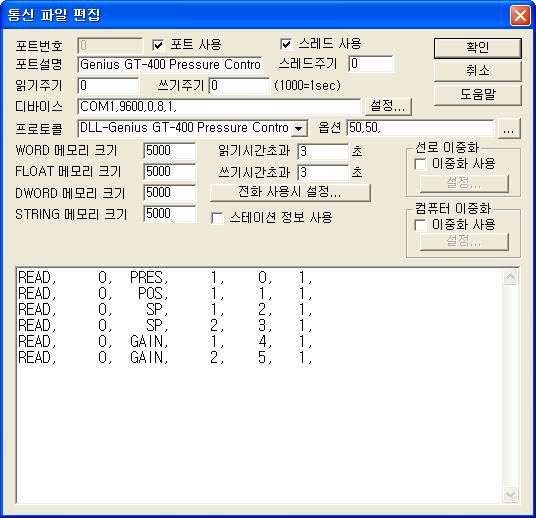
Task: Click the ellipsis button beside 옵션 field
Action: [509, 129]
